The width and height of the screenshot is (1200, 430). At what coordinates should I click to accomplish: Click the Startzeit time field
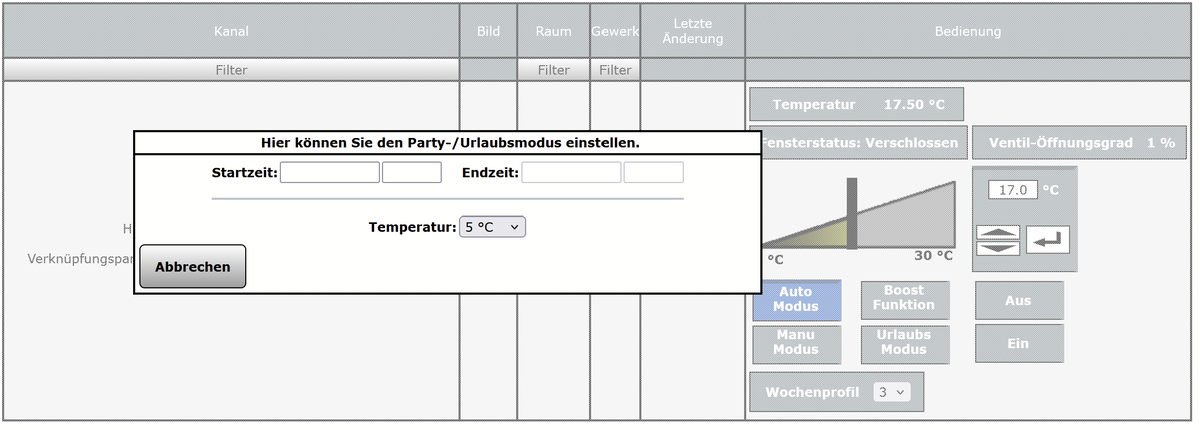(x=411, y=173)
